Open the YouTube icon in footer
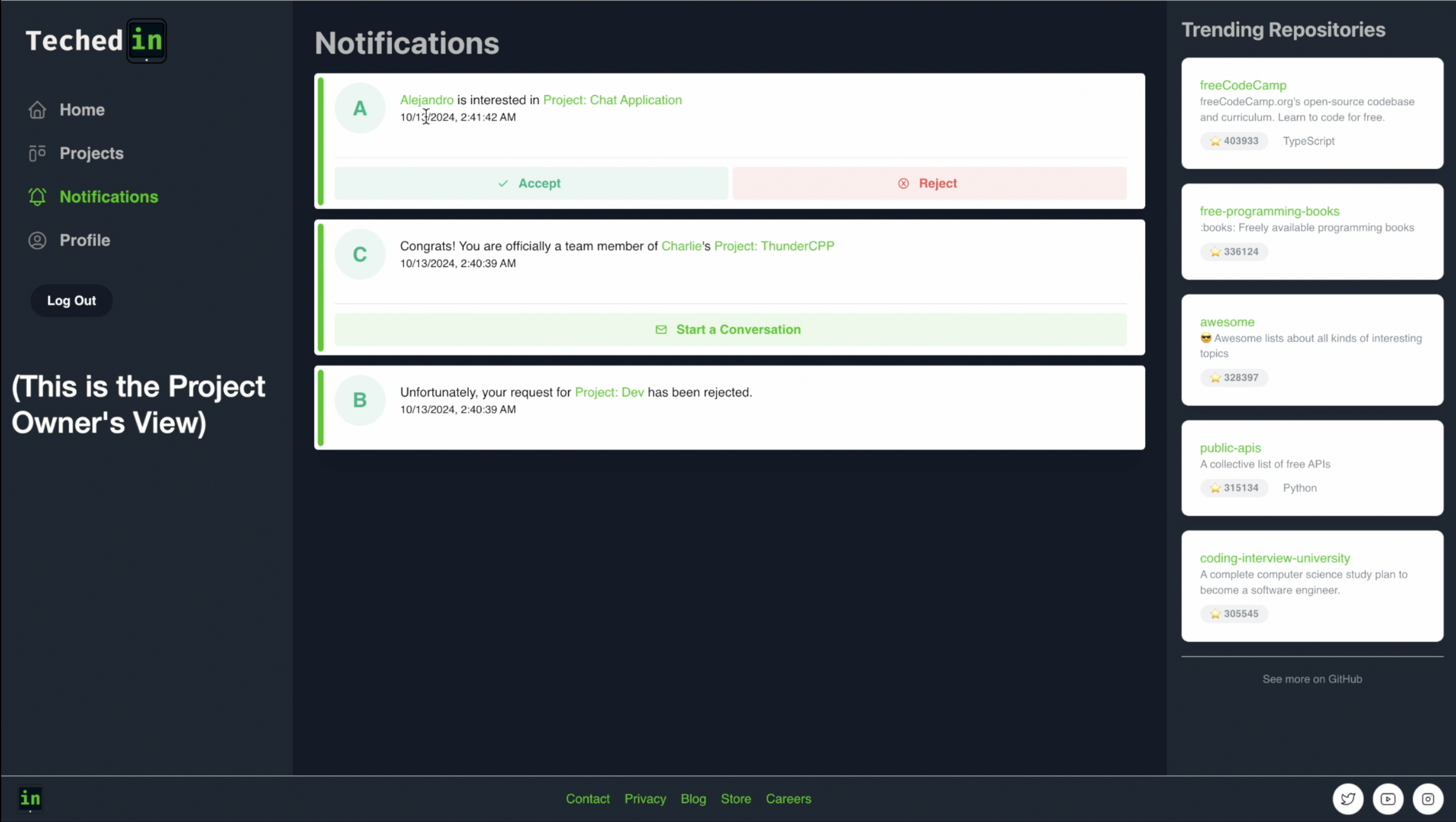 tap(1388, 799)
